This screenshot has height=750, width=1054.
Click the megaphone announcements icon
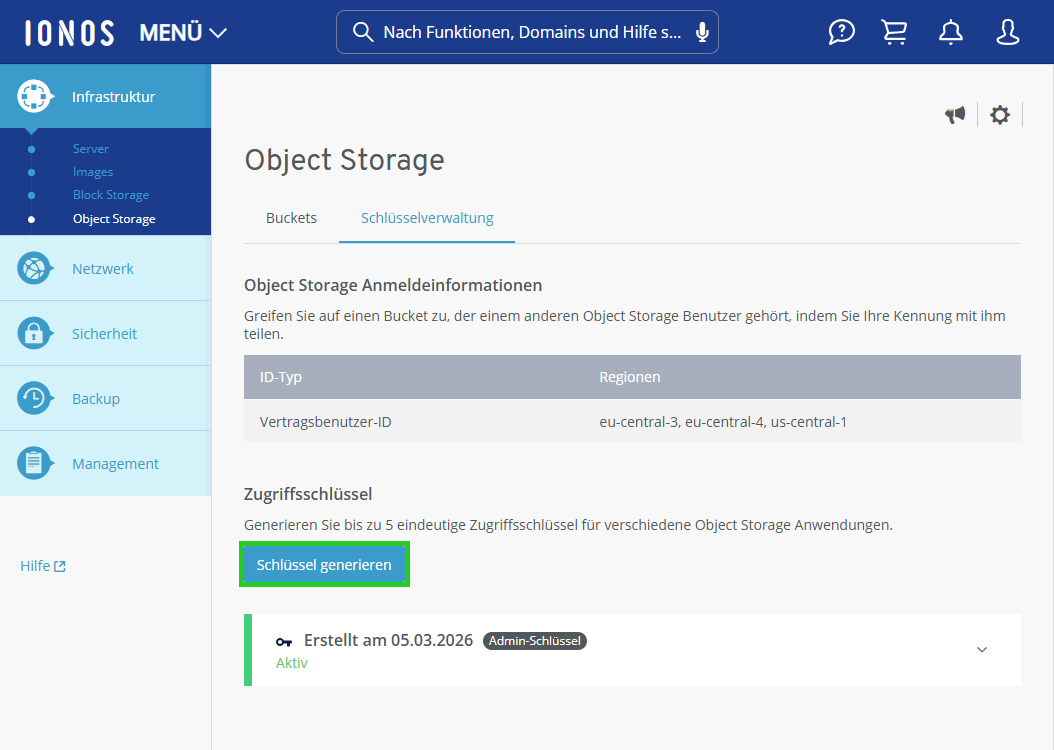(x=955, y=114)
